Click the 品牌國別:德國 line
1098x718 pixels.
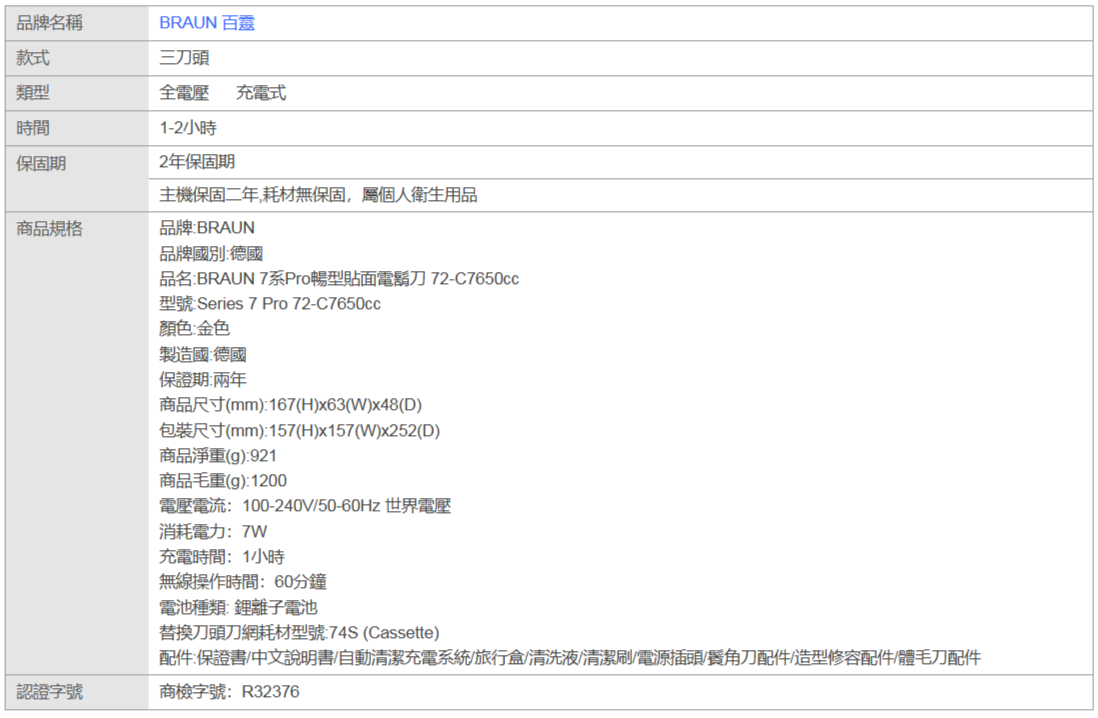211,254
